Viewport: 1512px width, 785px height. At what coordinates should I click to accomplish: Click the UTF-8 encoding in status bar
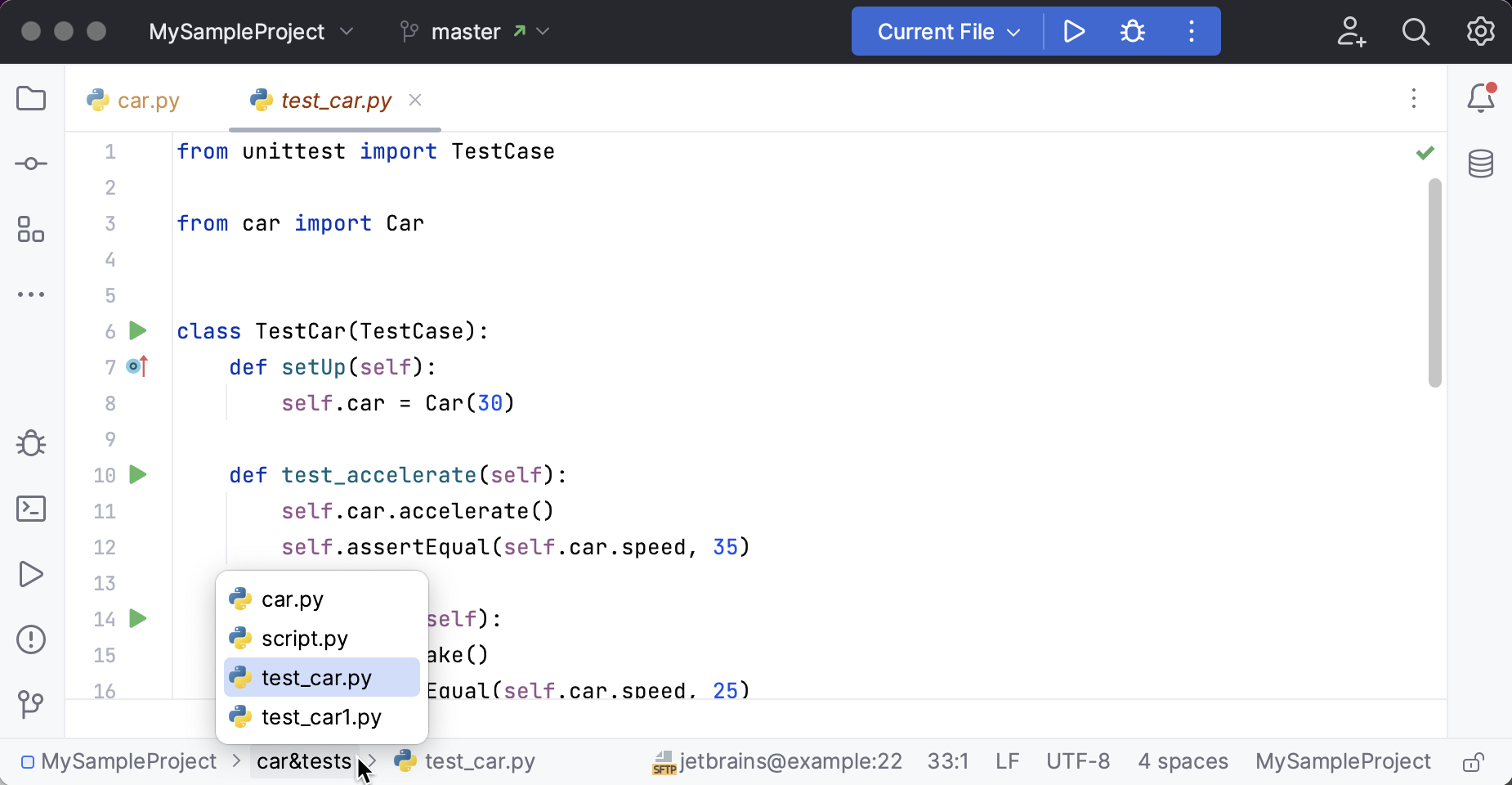pos(1077,762)
